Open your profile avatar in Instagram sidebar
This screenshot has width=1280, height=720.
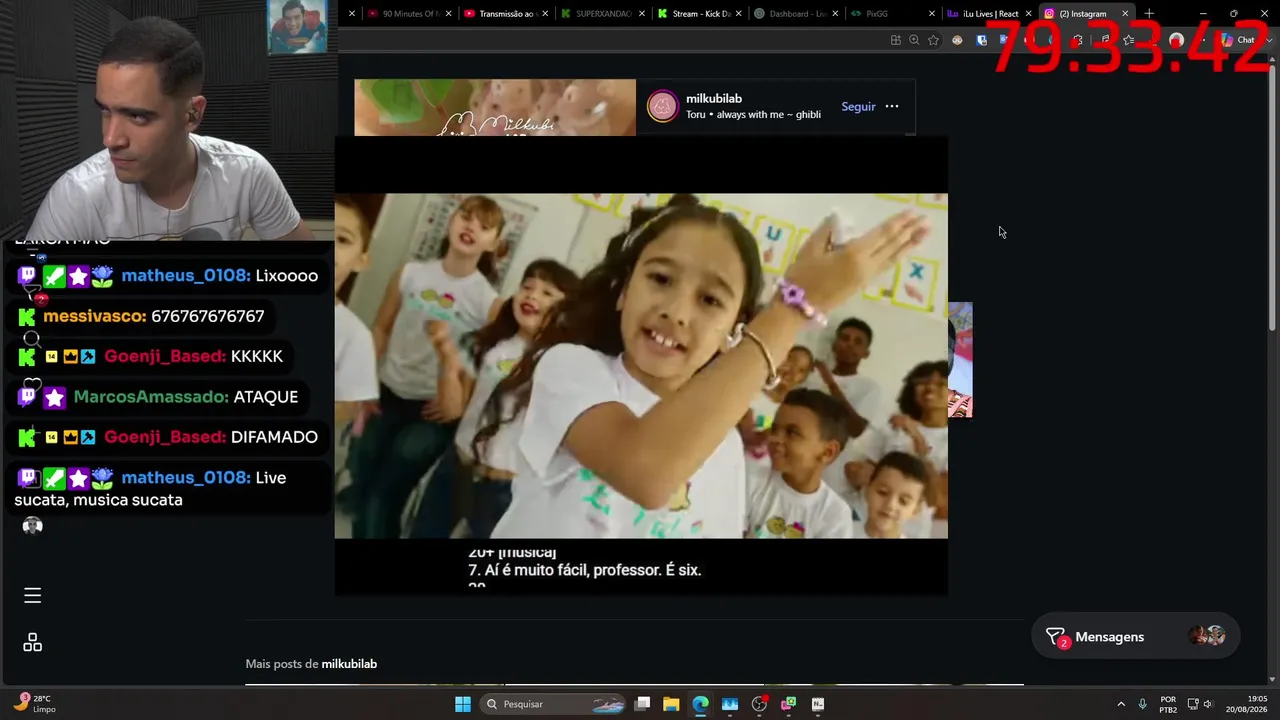(x=32, y=526)
